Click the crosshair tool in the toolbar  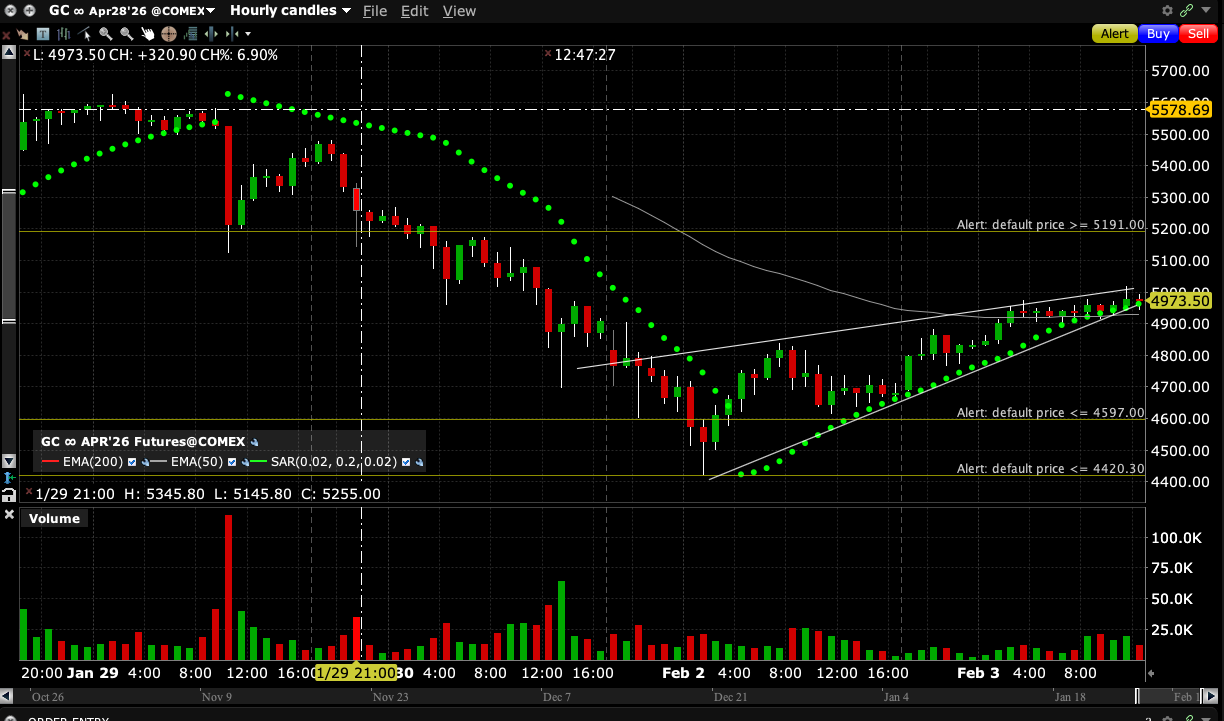click(x=169, y=34)
